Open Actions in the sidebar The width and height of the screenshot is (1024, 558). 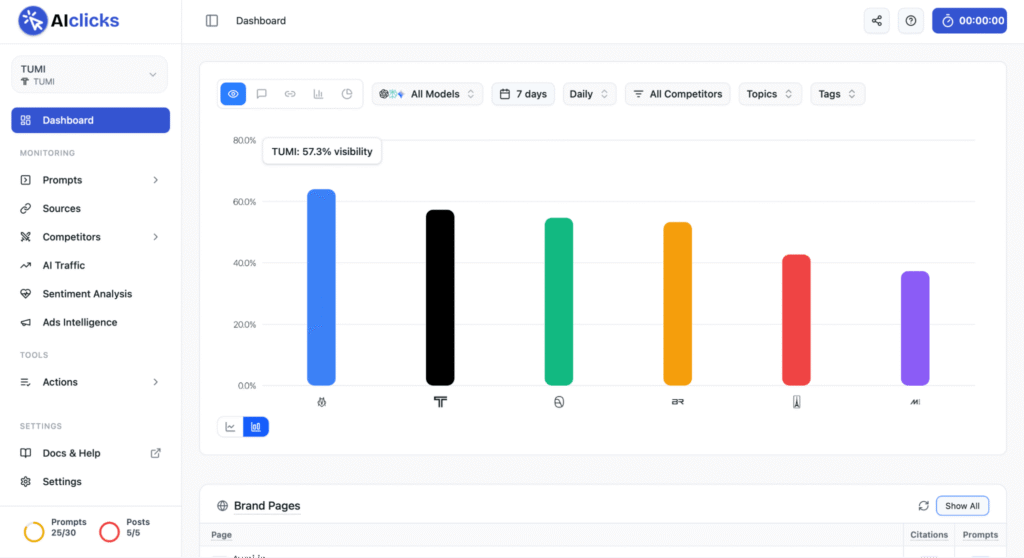(60, 382)
